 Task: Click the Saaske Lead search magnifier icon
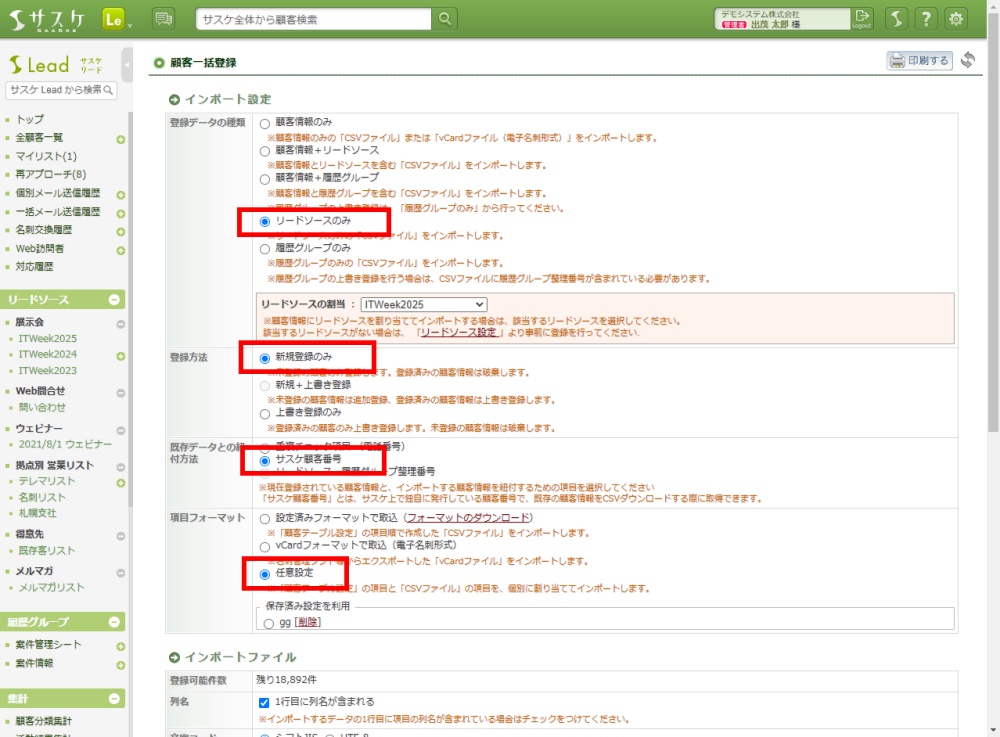click(x=108, y=91)
